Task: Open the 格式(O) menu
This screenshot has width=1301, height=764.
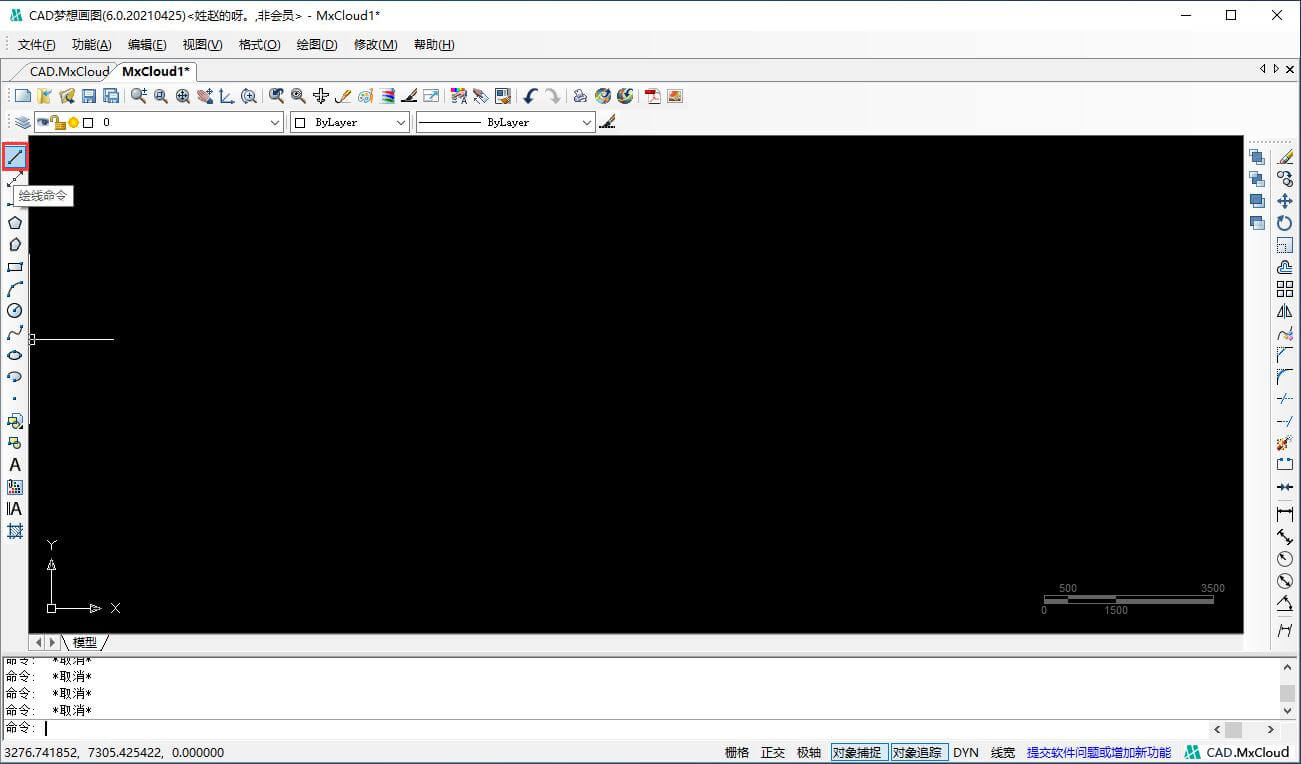Action: (260, 45)
